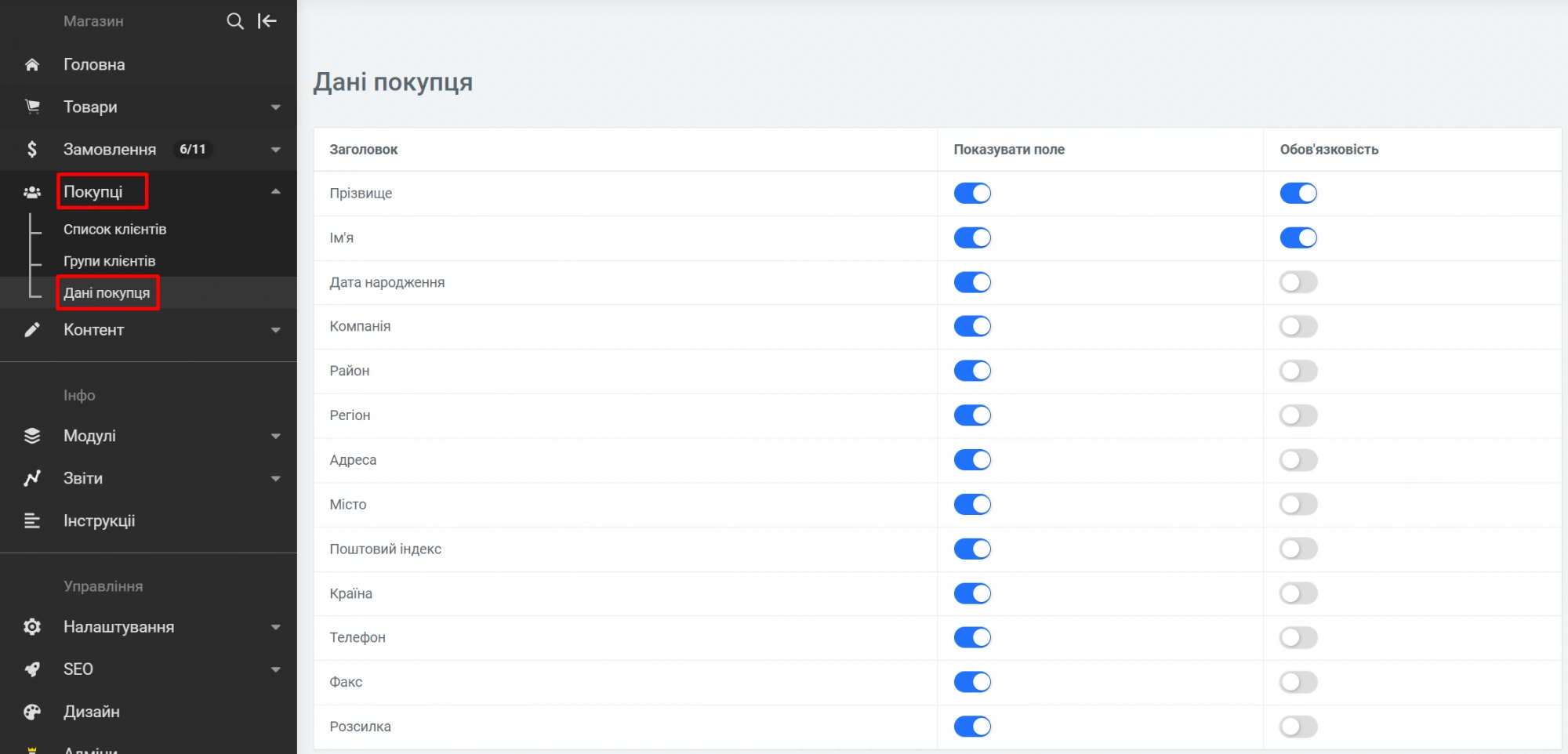
Task: Click the dollar icon for Замовлення
Action: (32, 149)
